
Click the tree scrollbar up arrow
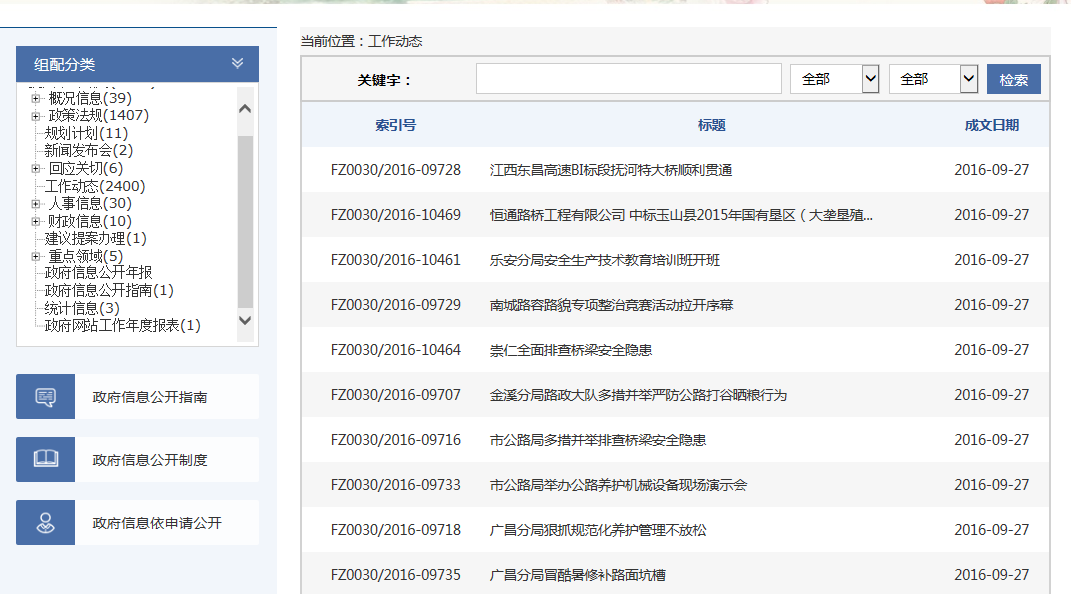click(245, 109)
